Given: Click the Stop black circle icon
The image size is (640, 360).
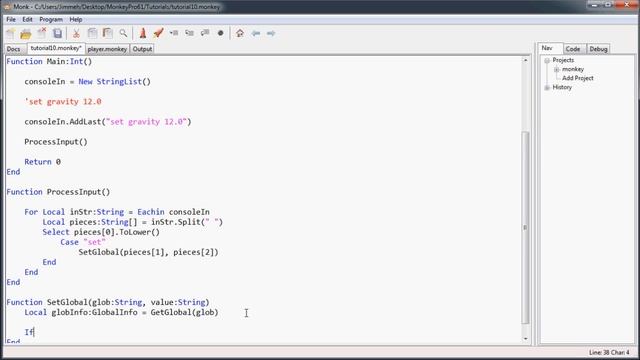Looking at the screenshot, I should point(220,33).
